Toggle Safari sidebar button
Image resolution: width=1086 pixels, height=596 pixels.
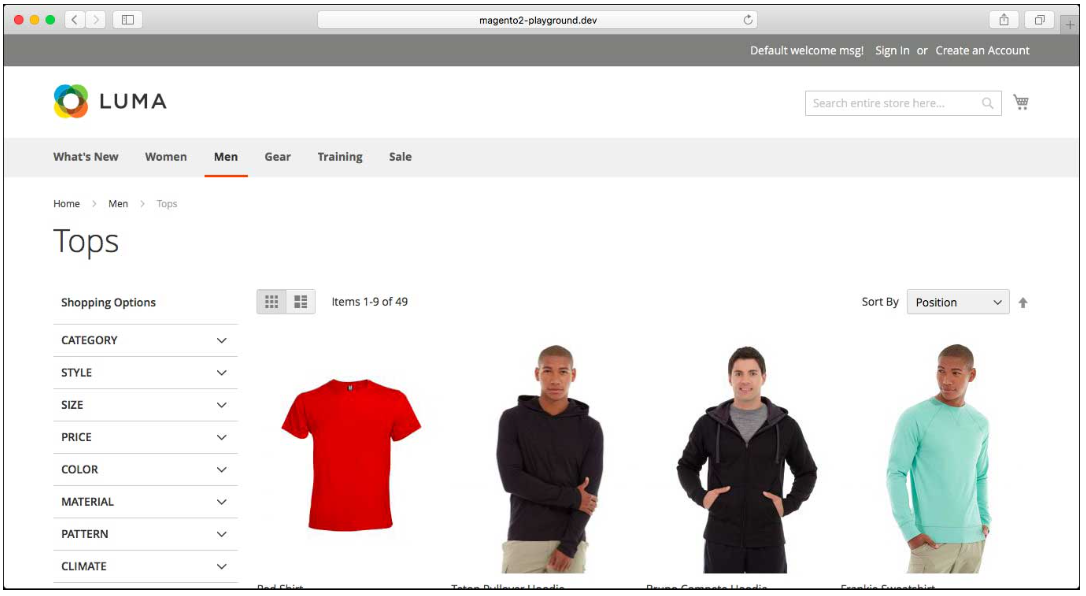pos(128,20)
